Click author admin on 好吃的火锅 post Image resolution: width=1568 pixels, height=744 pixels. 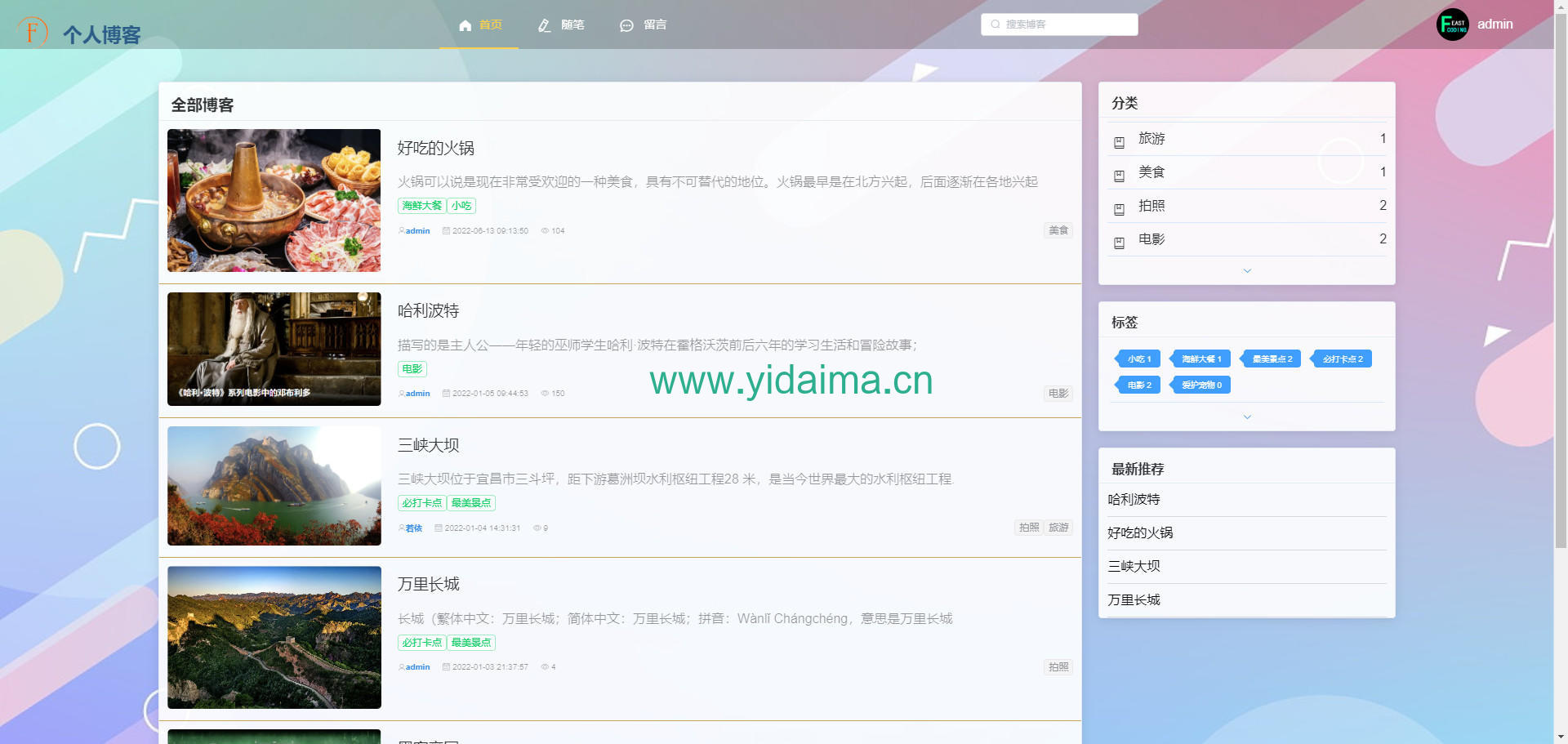click(x=417, y=231)
